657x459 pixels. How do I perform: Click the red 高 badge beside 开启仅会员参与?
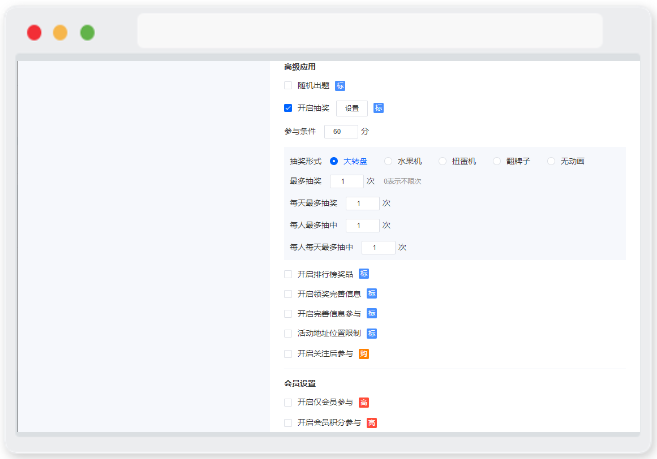364,403
